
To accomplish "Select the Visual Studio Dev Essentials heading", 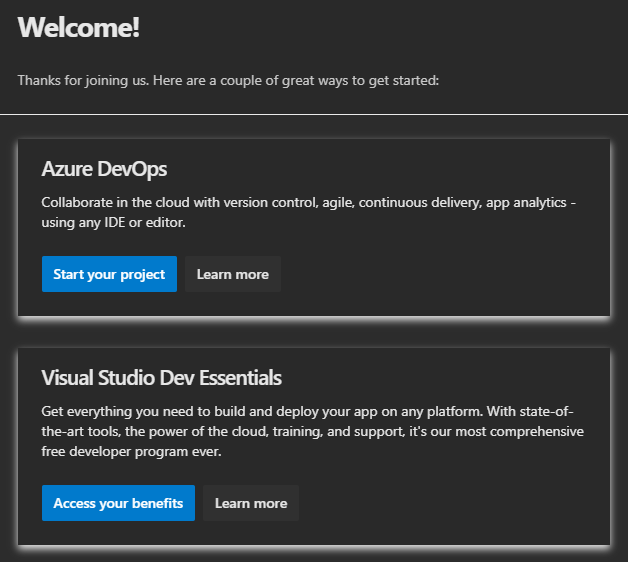I will (161, 378).
